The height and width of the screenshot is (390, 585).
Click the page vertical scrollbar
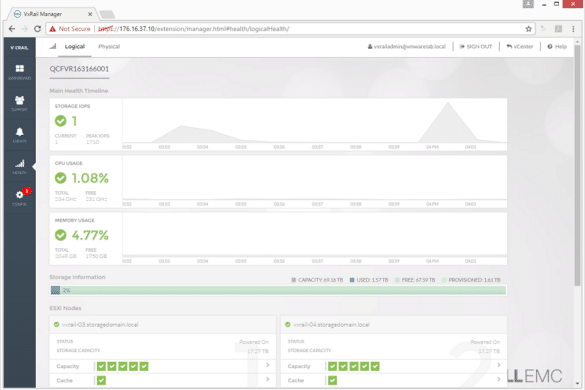[x=577, y=164]
